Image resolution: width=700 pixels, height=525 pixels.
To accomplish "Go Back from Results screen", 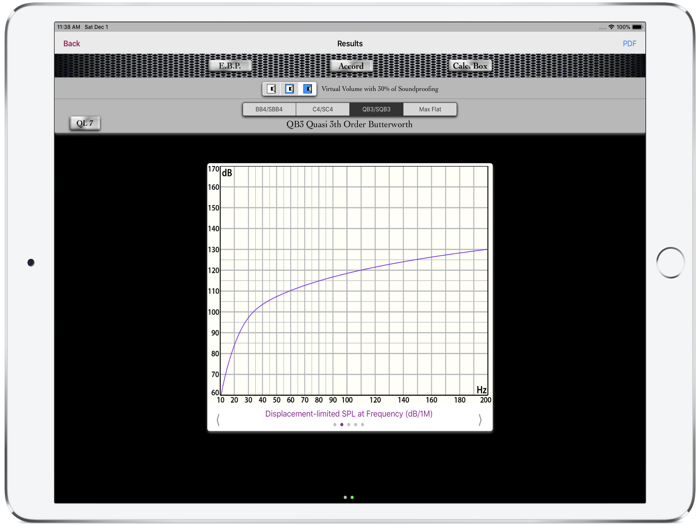I will [x=72, y=44].
